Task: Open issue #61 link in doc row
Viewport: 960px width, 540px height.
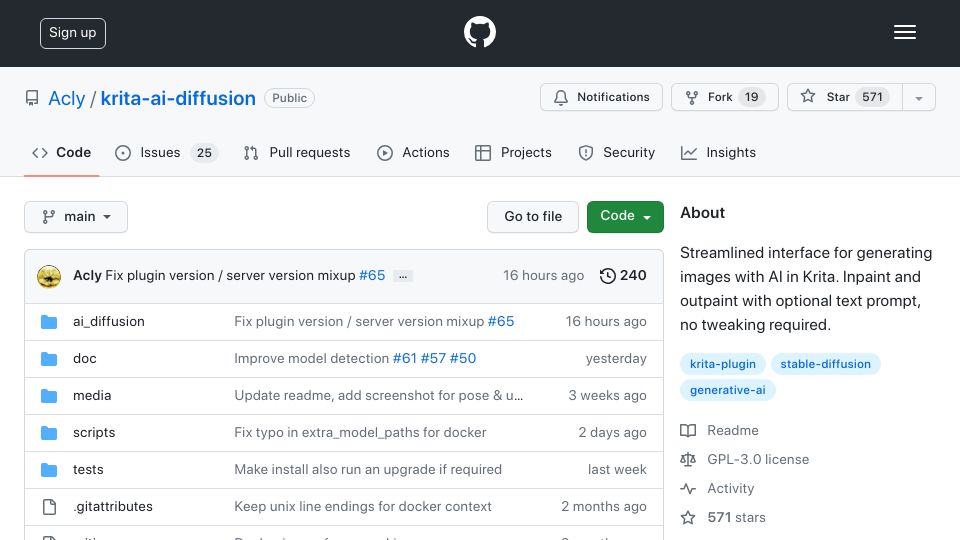Action: [x=405, y=358]
